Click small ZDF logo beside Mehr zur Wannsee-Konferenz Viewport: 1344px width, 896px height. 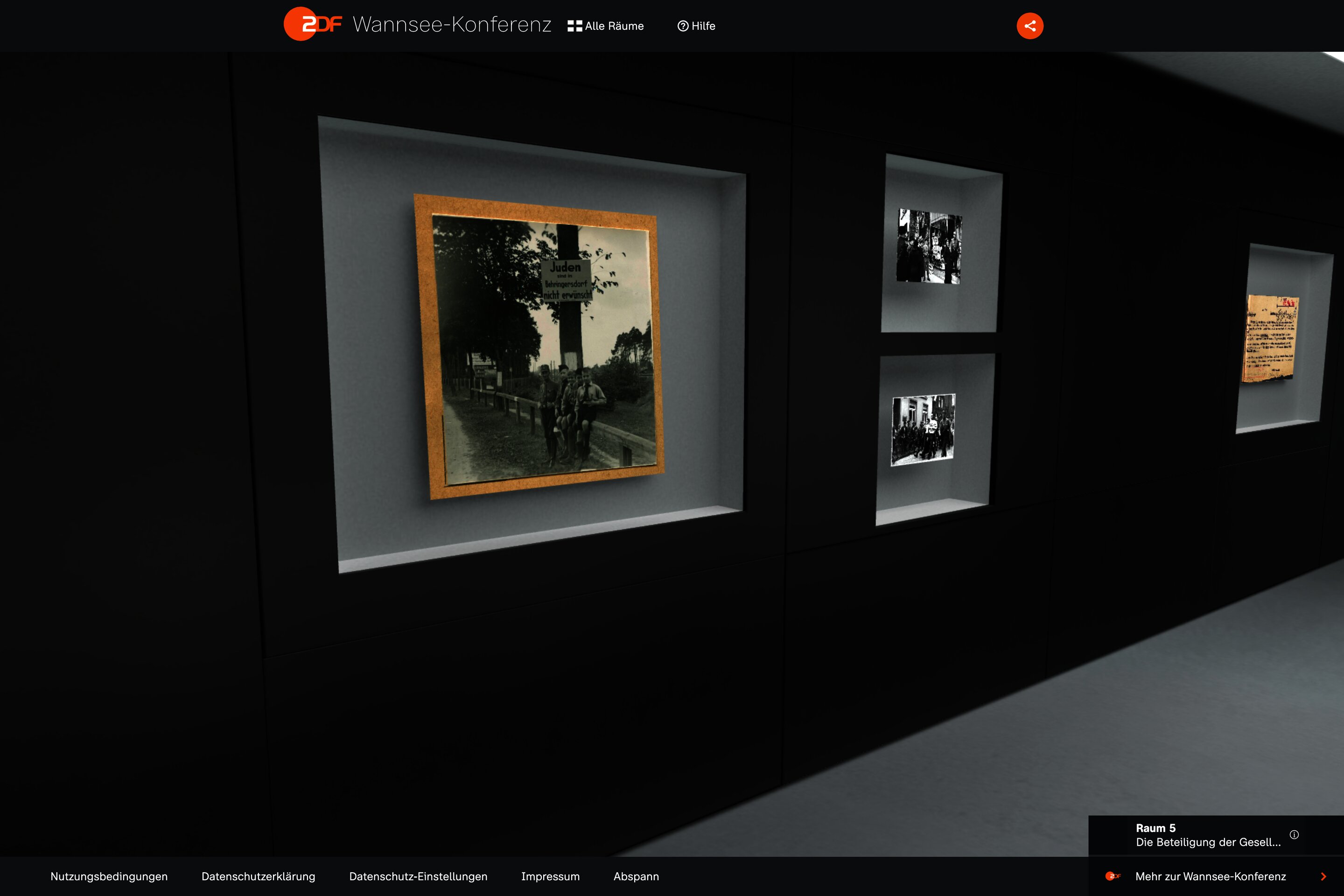tap(1113, 876)
